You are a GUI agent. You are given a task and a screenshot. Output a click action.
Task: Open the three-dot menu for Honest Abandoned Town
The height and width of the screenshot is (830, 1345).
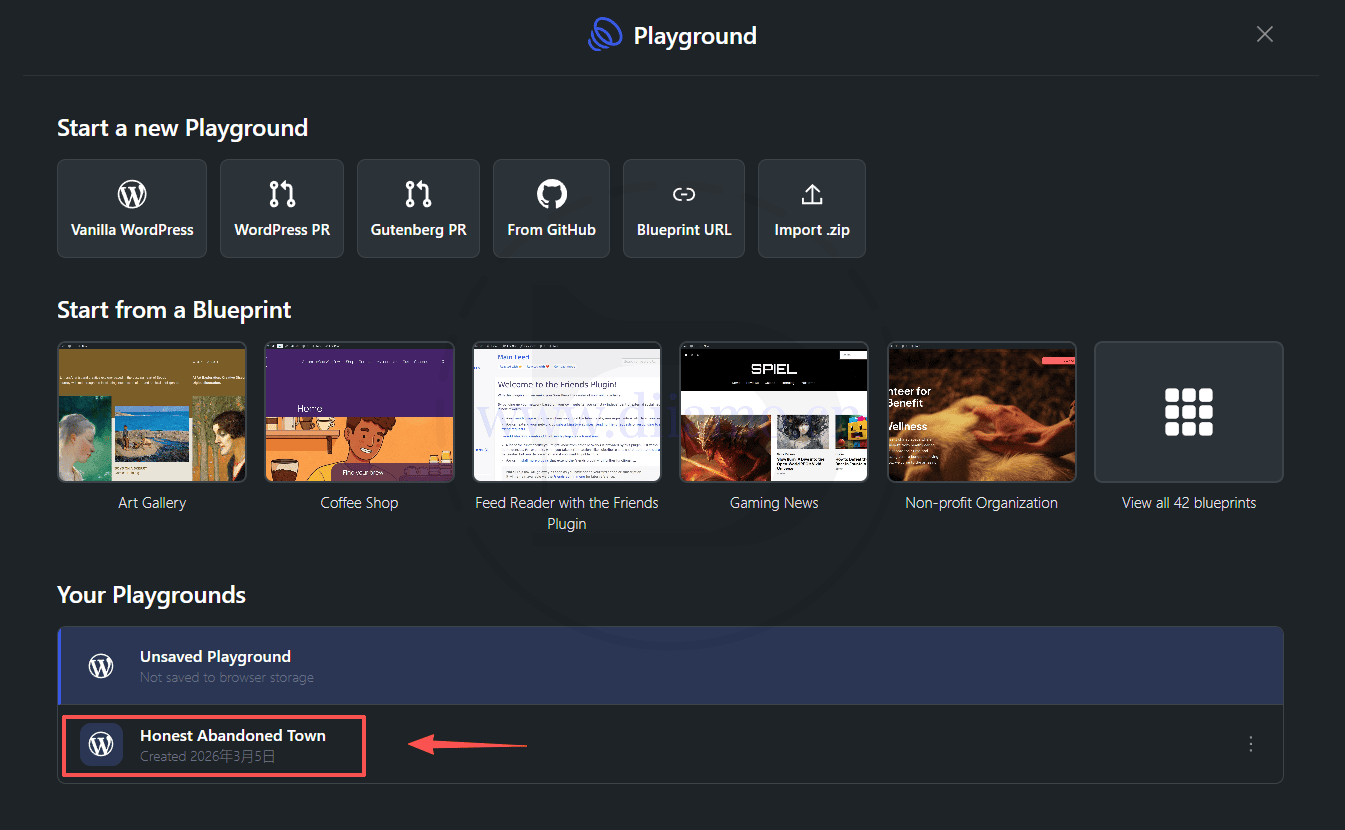pos(1250,744)
